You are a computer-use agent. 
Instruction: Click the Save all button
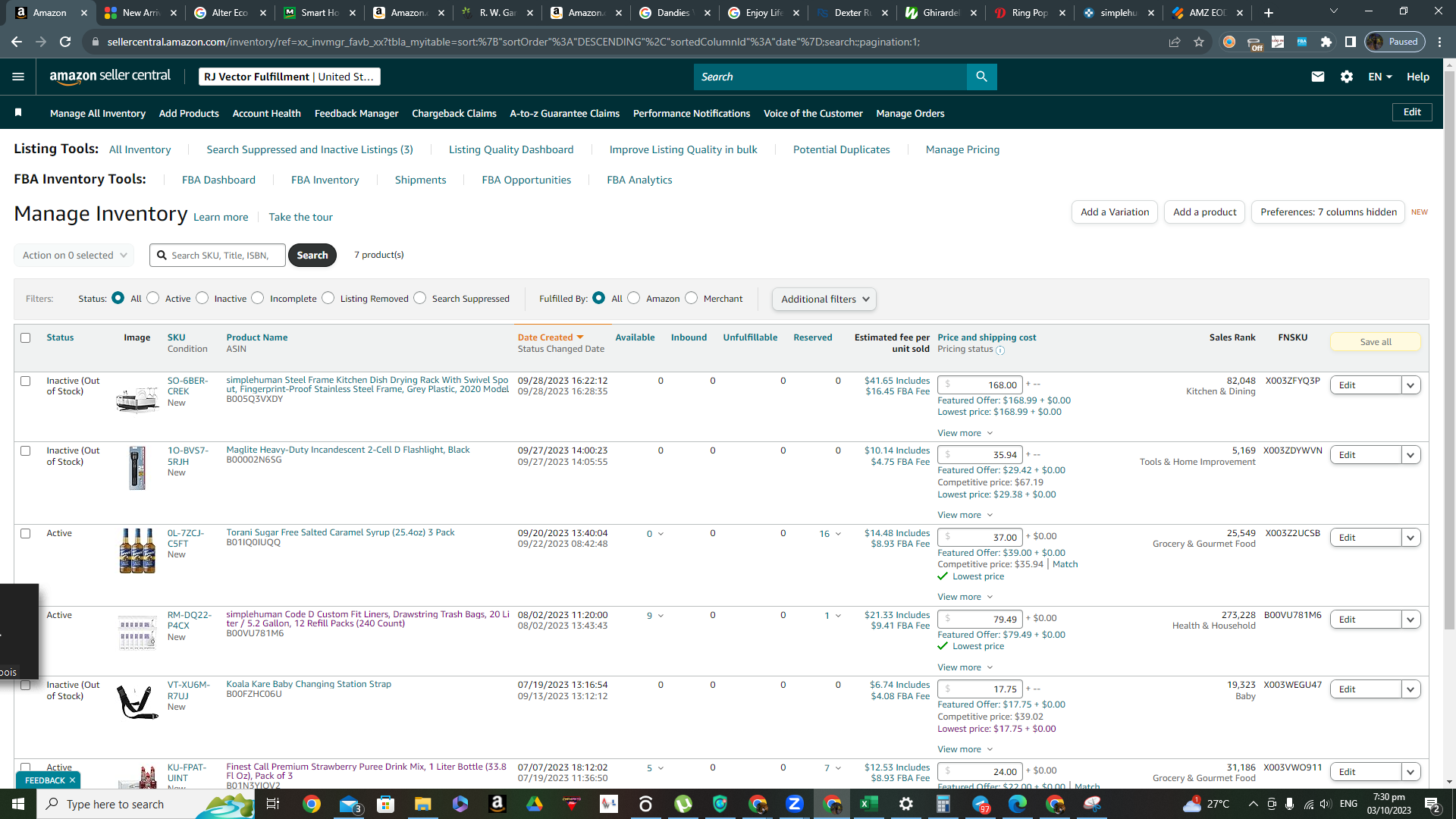(1376, 342)
